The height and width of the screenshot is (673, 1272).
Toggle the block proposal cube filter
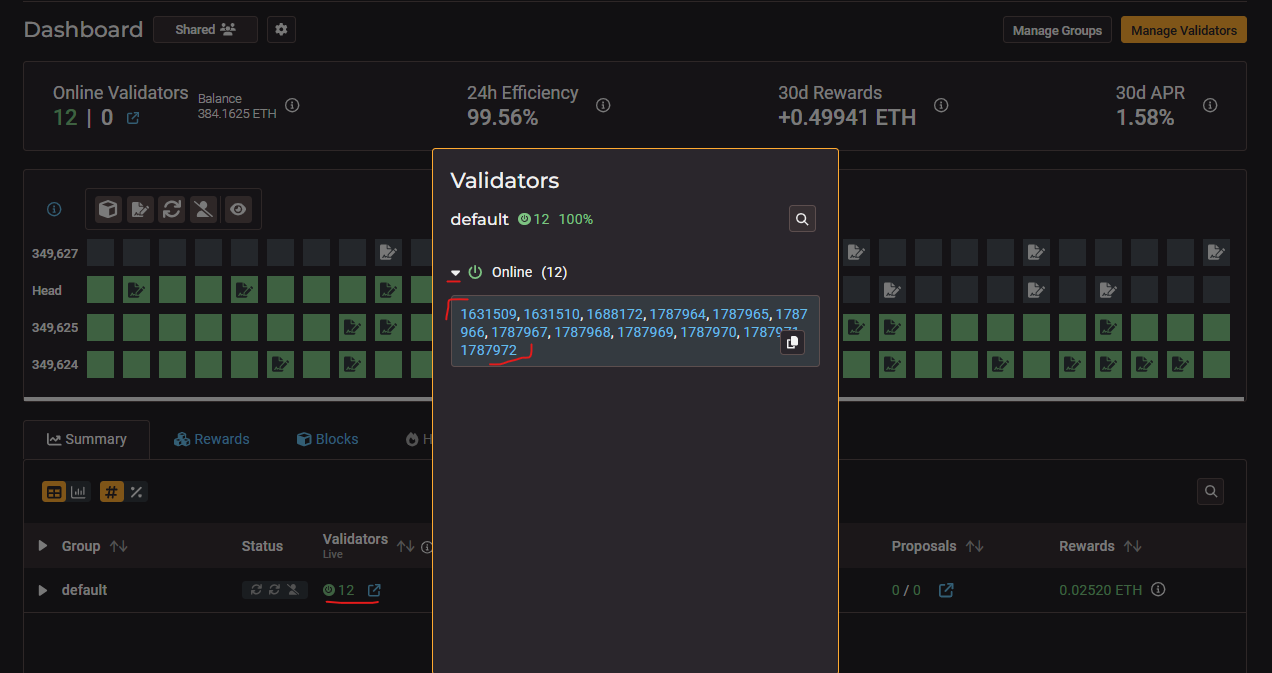click(108, 208)
